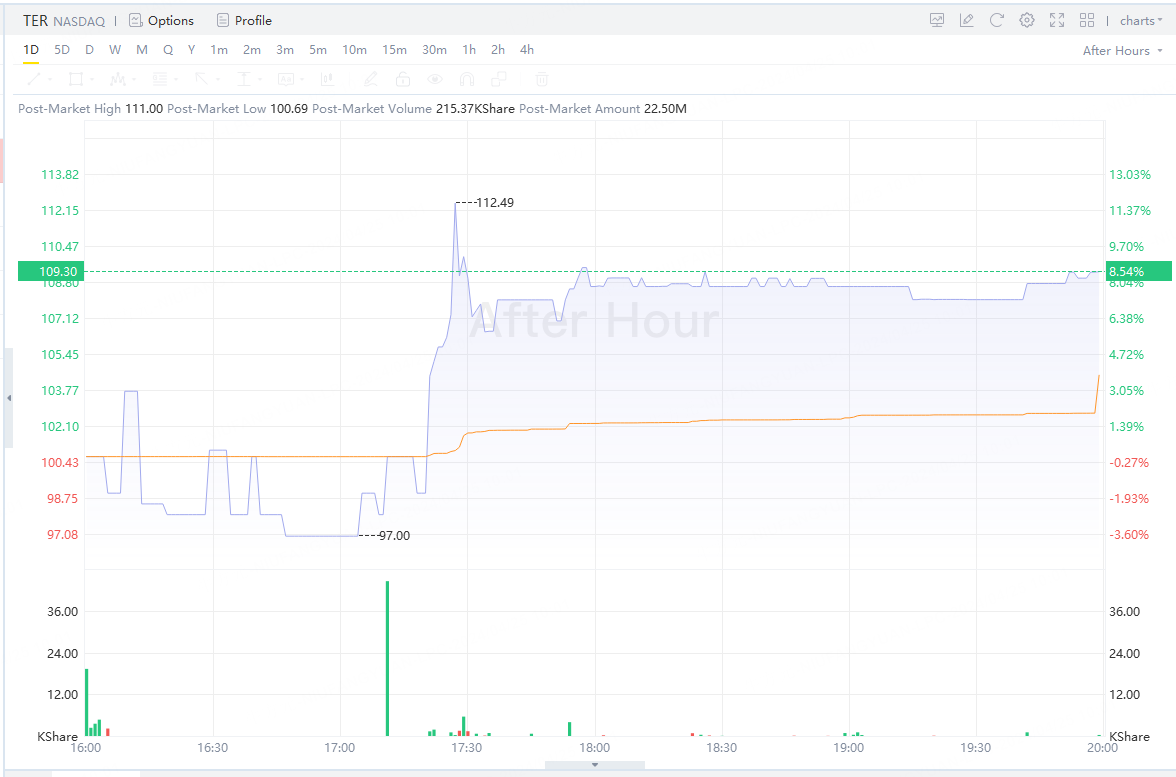Open the Fibonacci list tool dropdown arrow

coord(176,80)
